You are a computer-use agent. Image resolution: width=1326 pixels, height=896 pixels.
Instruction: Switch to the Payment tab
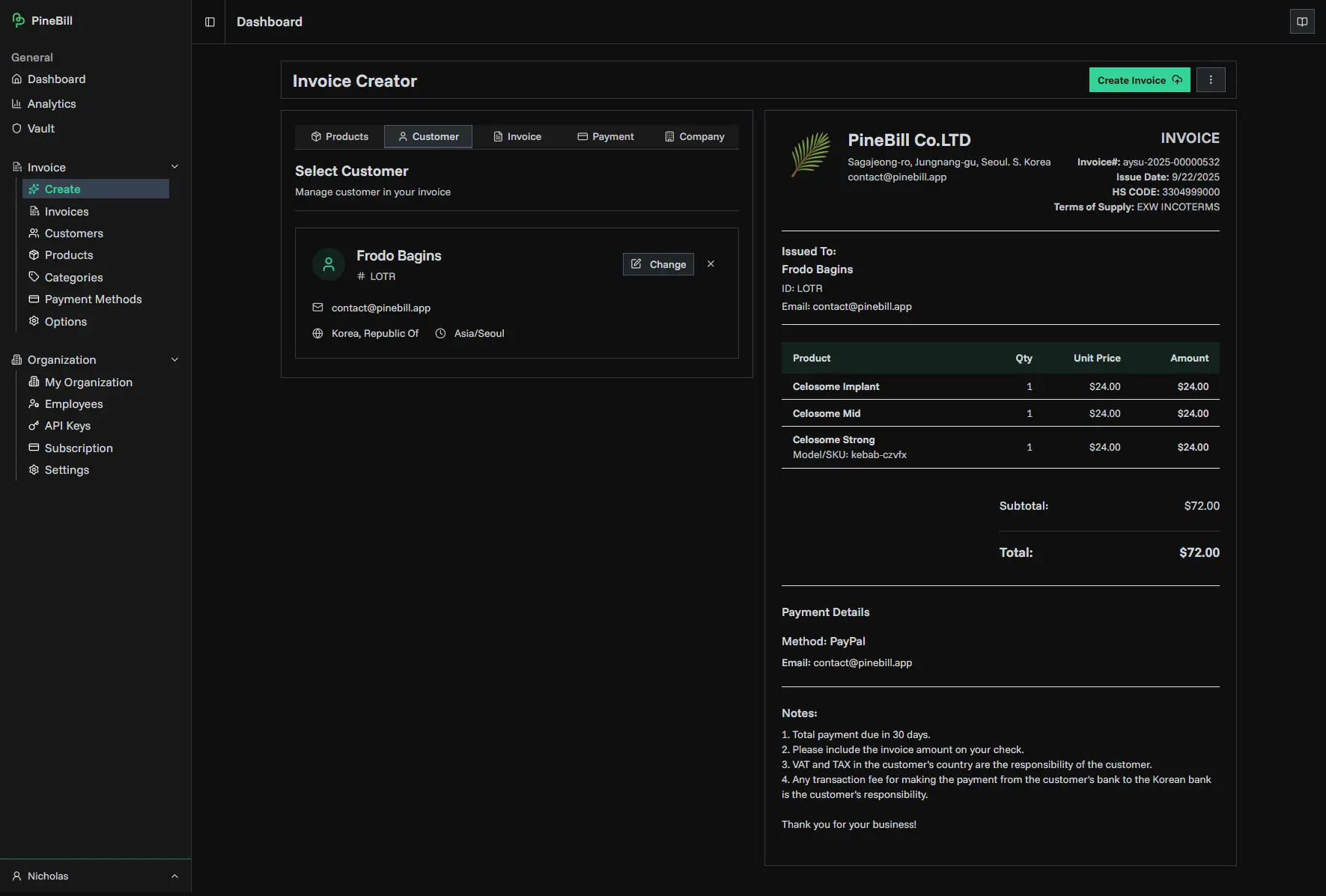pos(605,137)
